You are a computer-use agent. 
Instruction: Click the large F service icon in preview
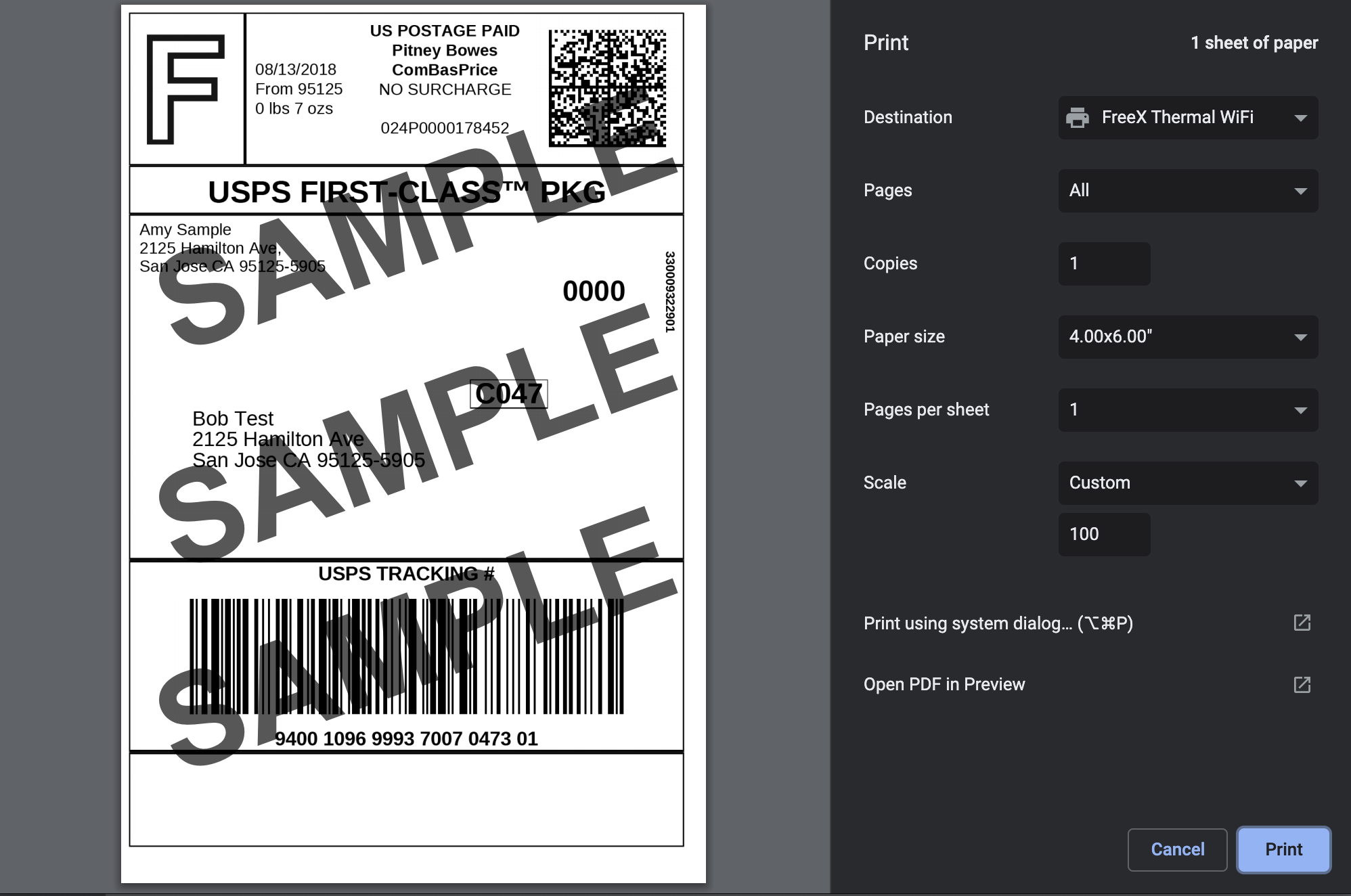click(x=185, y=89)
